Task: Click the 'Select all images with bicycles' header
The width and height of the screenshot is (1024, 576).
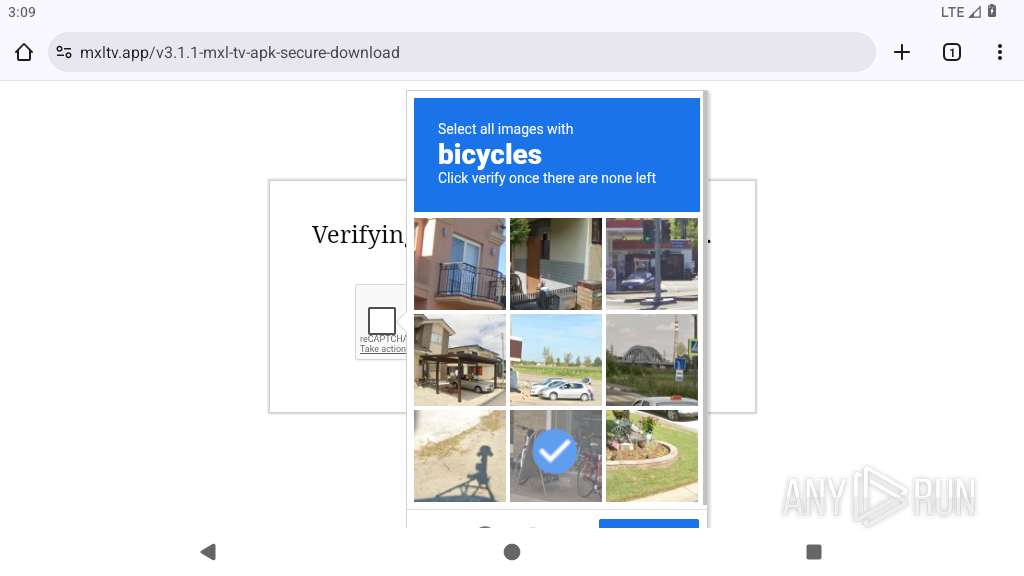Action: (557, 155)
